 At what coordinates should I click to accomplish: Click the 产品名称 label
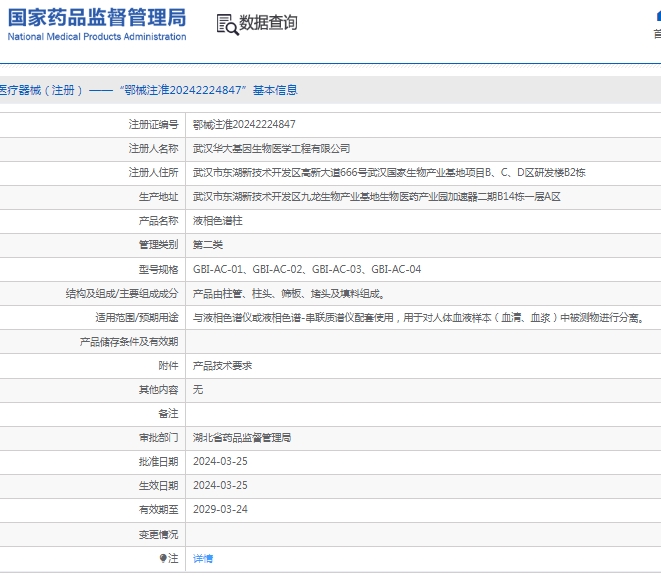click(159, 221)
